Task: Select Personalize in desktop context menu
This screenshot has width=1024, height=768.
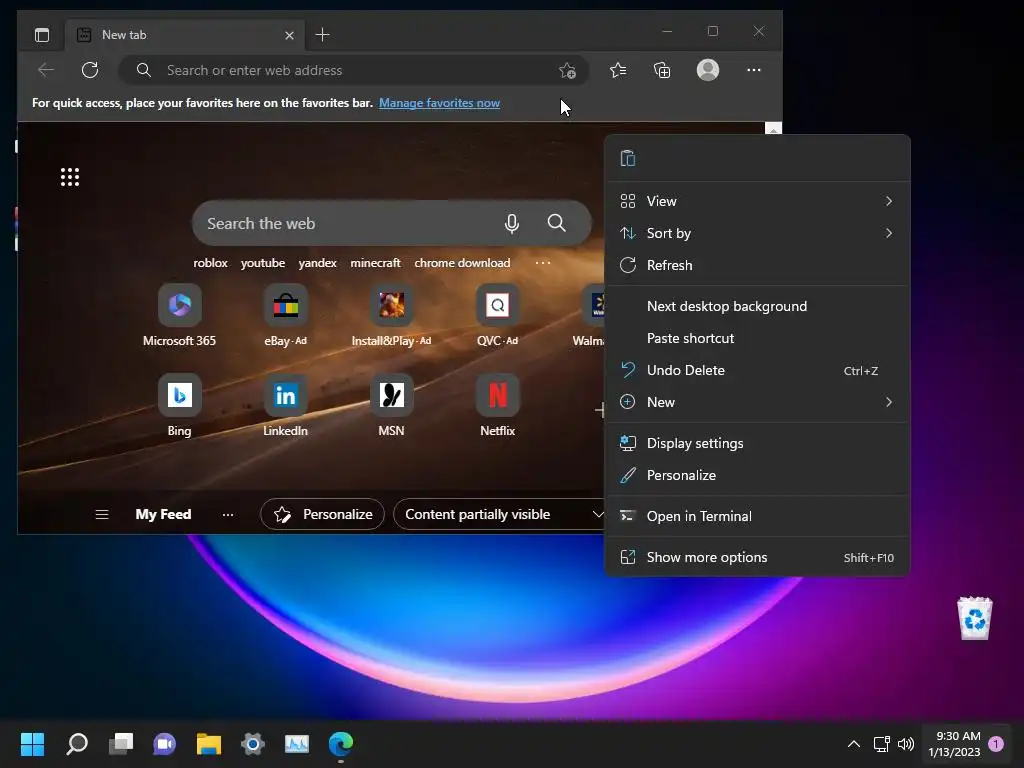Action: (x=758, y=475)
